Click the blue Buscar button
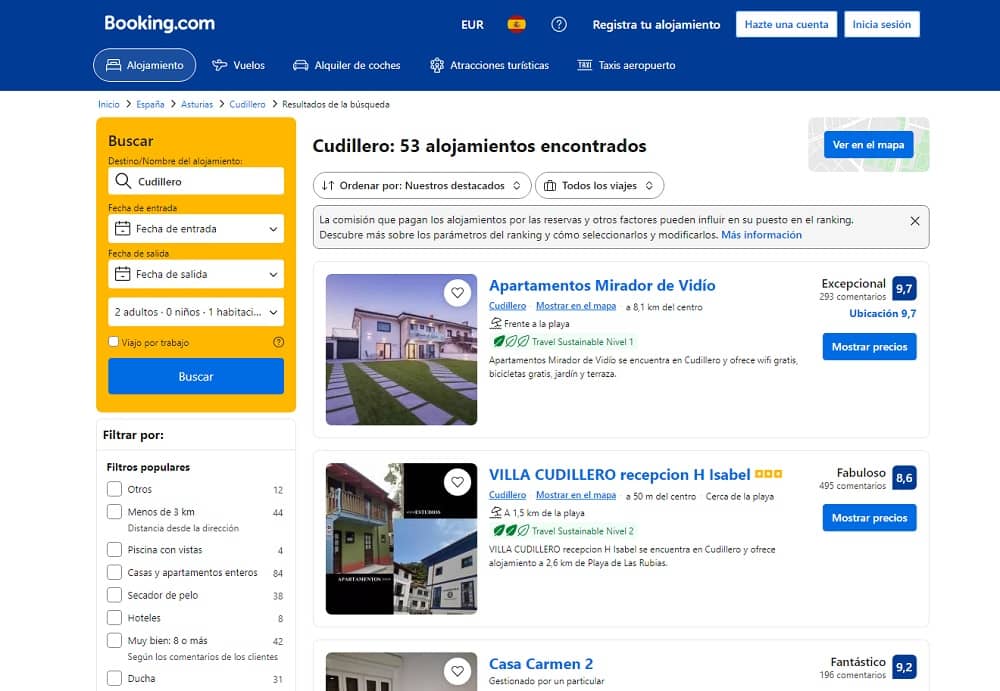Viewport: 1000px width, 691px height. click(x=196, y=376)
